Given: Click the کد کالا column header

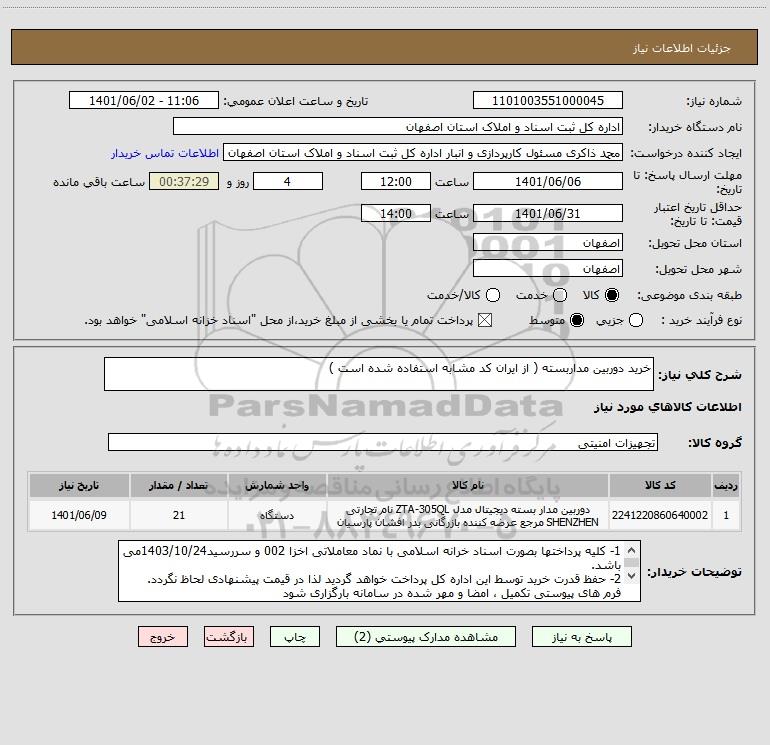Looking at the screenshot, I should (660, 486).
